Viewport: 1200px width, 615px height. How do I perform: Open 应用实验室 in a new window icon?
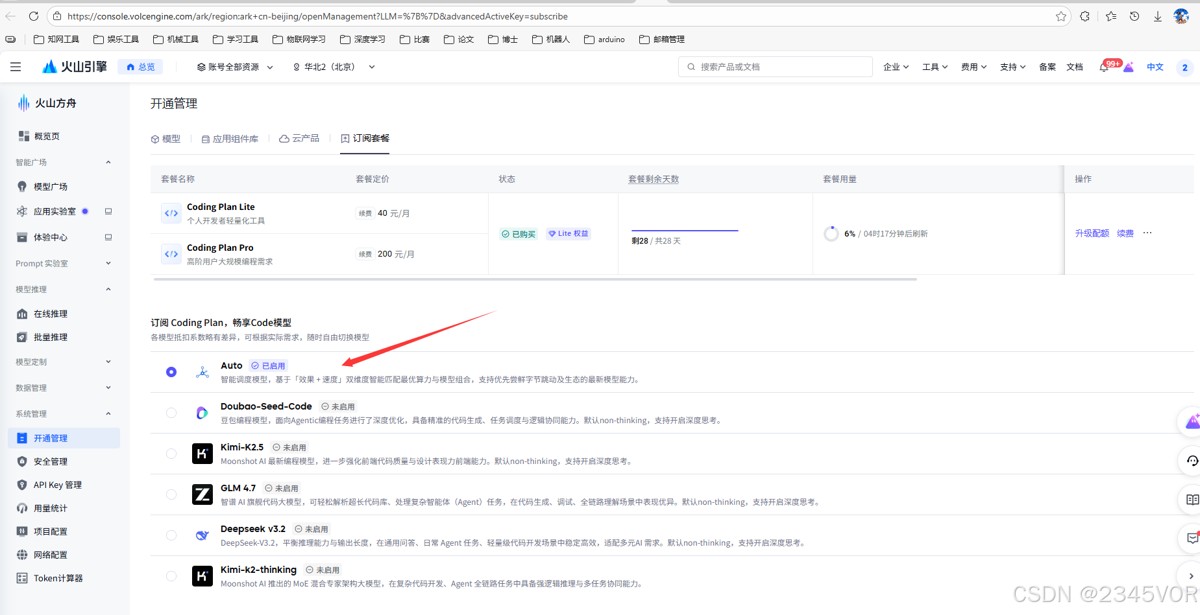pyautogui.click(x=108, y=212)
